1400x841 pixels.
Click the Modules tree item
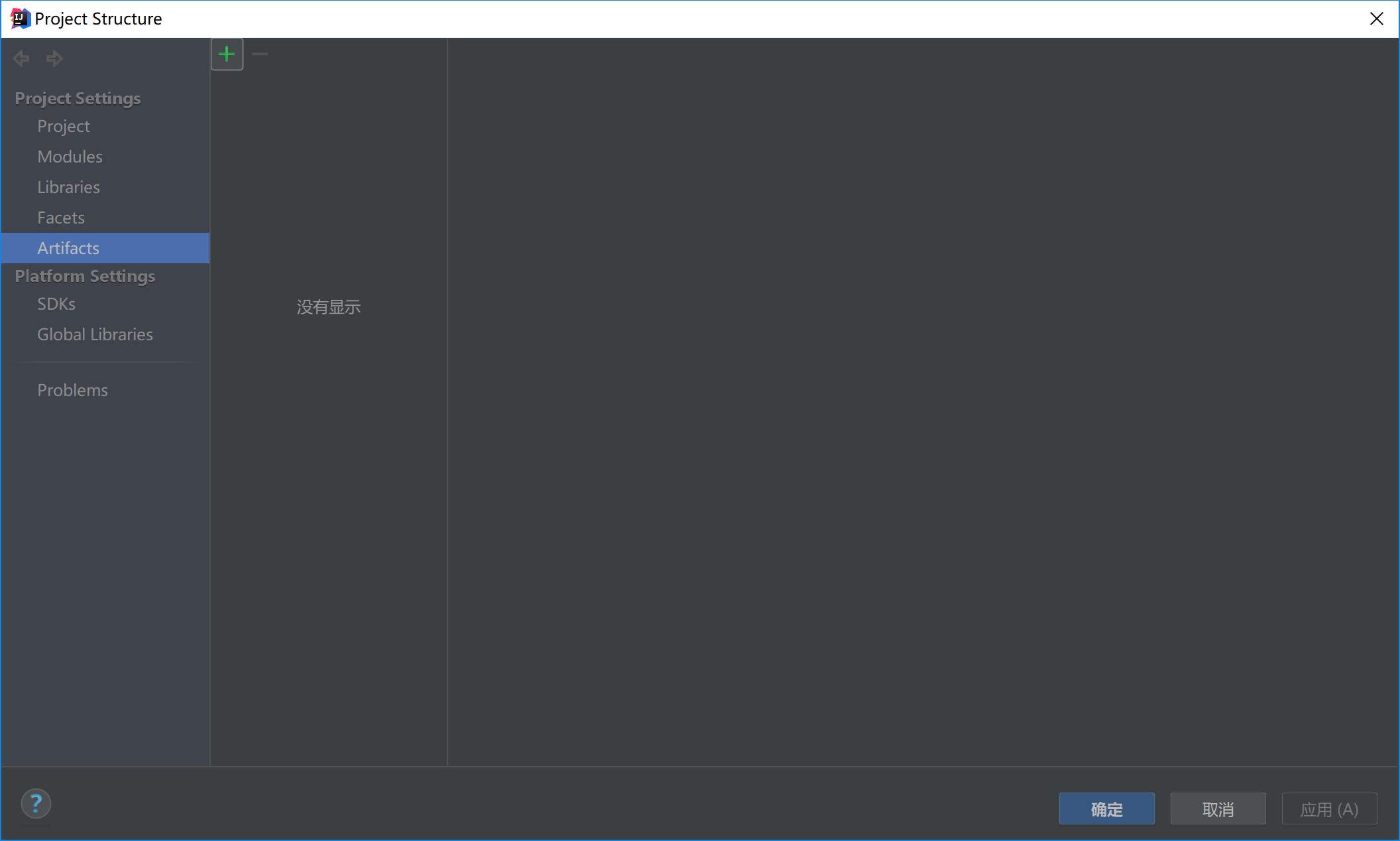point(70,156)
